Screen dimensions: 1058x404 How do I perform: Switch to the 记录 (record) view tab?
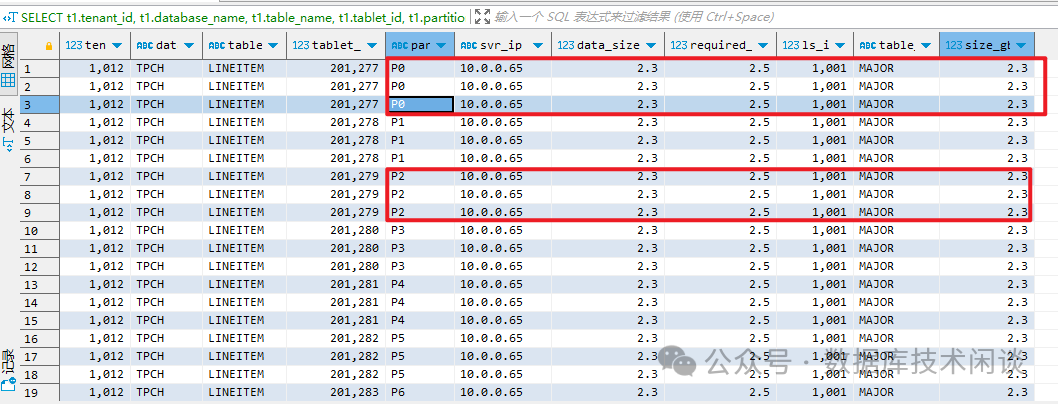(x=8, y=370)
